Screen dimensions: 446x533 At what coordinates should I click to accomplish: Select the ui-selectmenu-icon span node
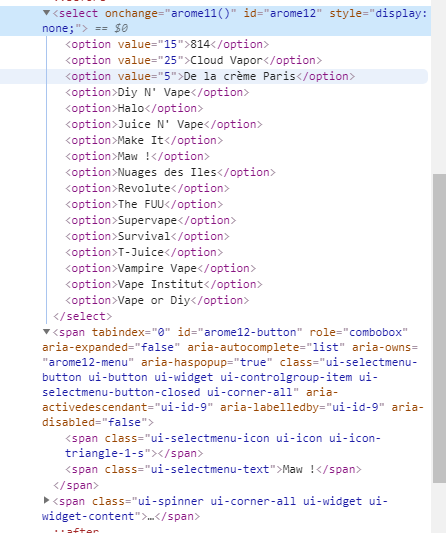tap(223, 446)
